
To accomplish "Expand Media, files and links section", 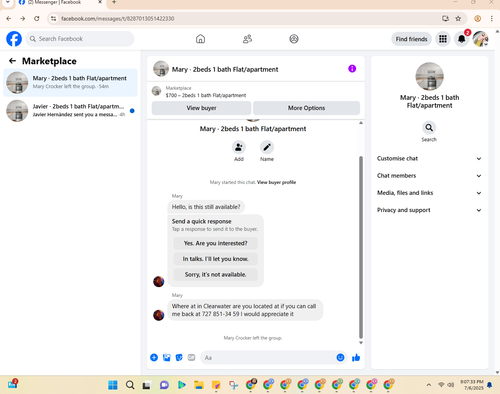I will coord(429,193).
